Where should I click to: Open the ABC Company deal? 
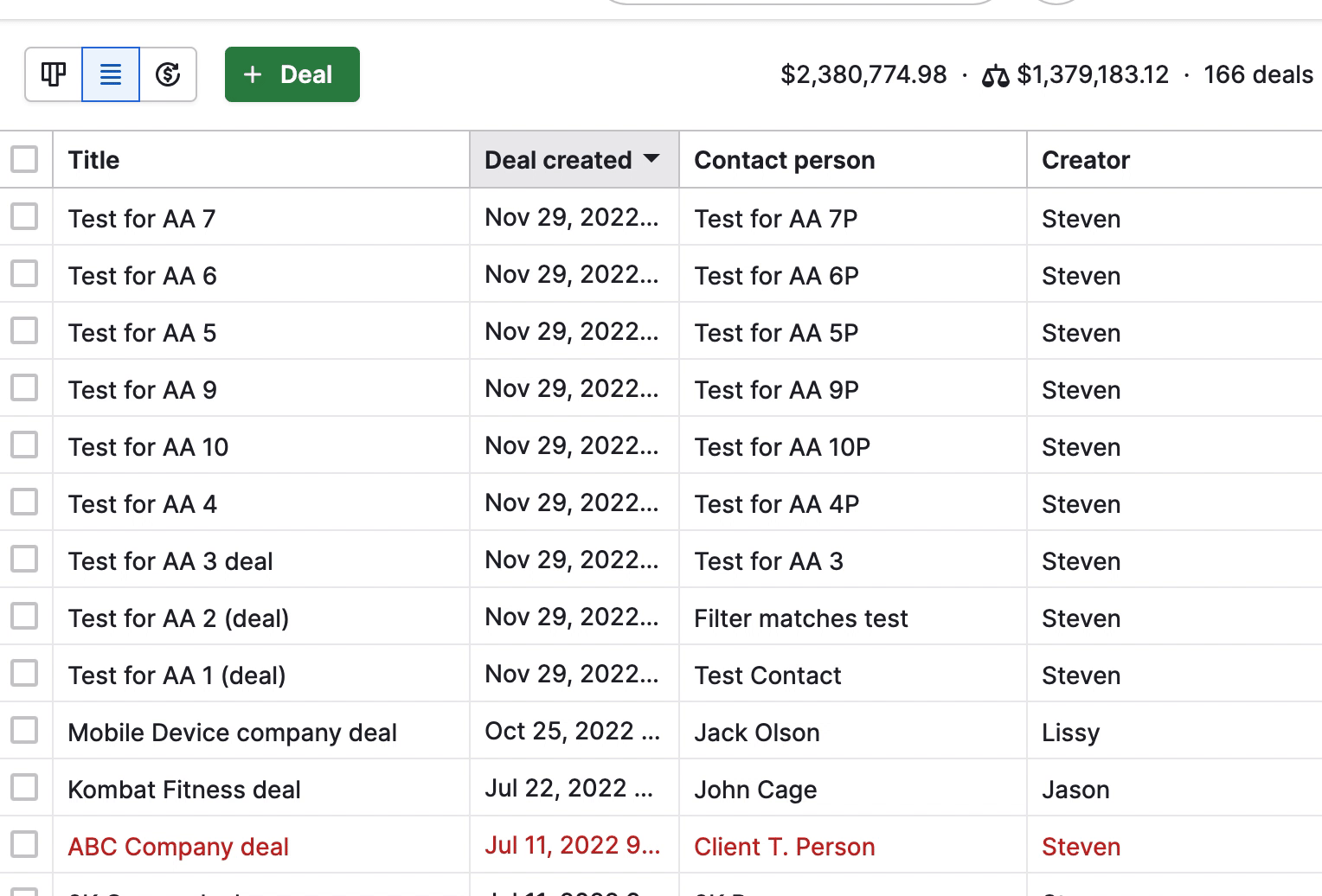click(x=178, y=847)
